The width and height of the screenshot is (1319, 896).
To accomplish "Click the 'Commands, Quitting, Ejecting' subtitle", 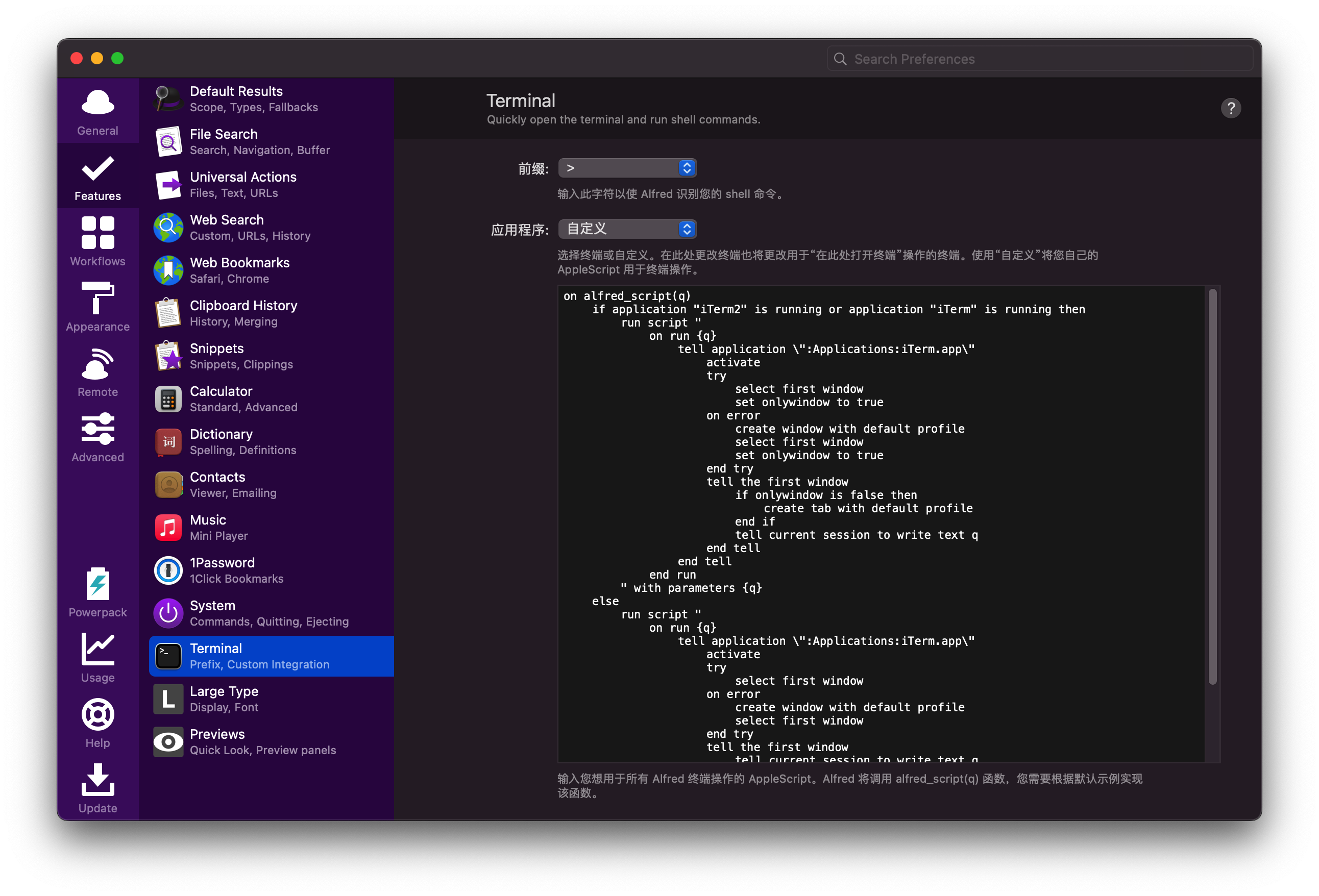I will [x=269, y=621].
